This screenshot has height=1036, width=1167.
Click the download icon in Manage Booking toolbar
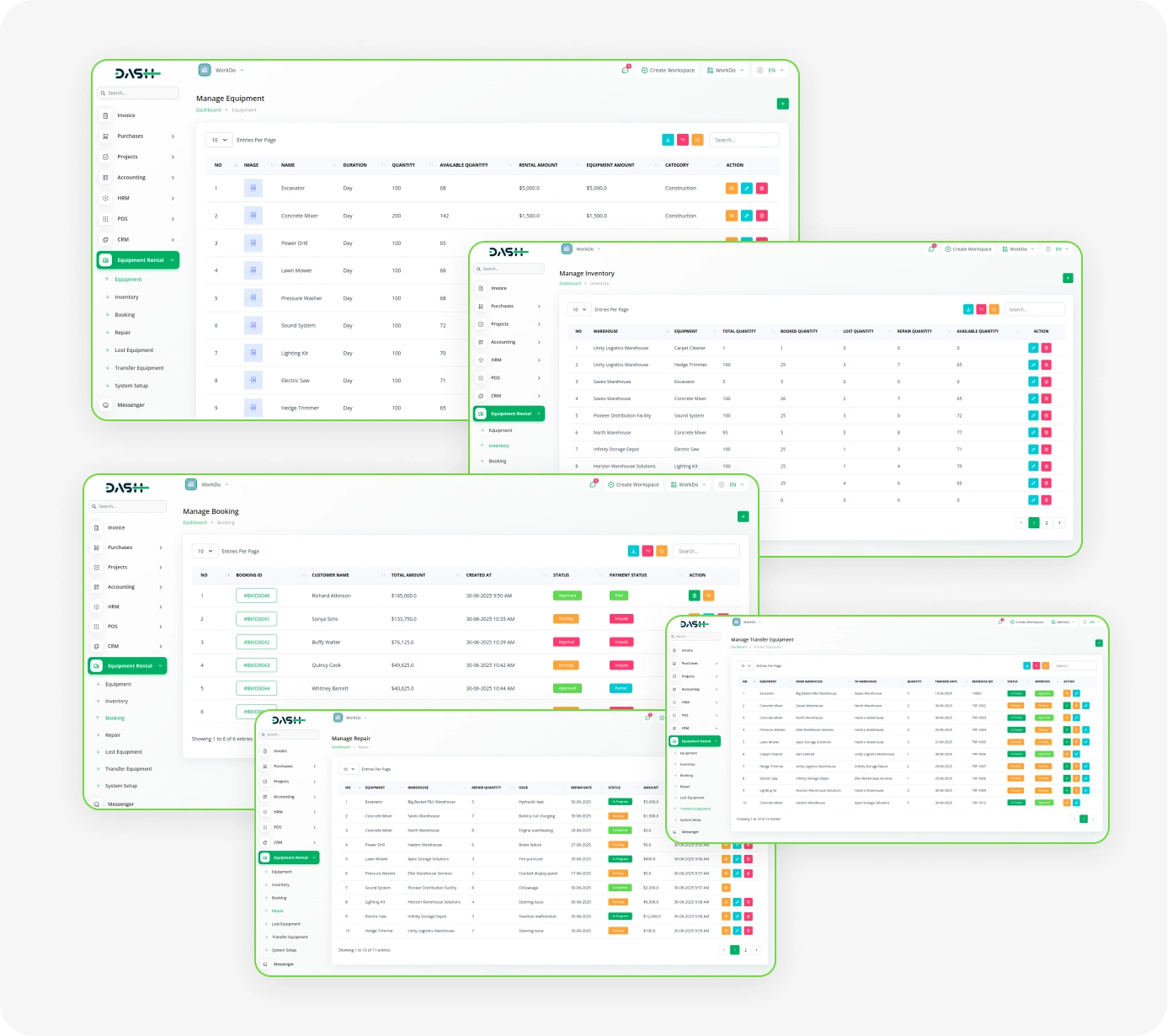tap(633, 551)
